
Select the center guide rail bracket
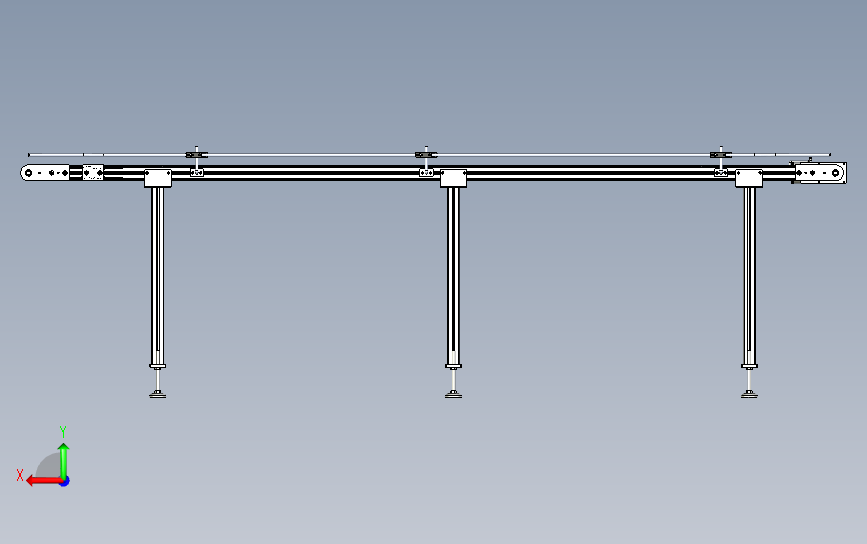(426, 162)
